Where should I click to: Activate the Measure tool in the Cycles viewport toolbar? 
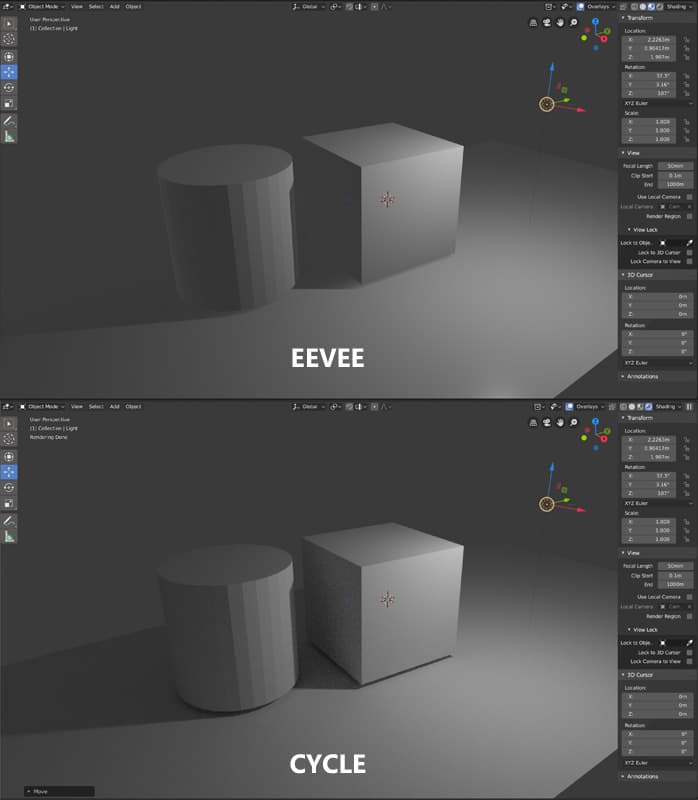tap(10, 536)
